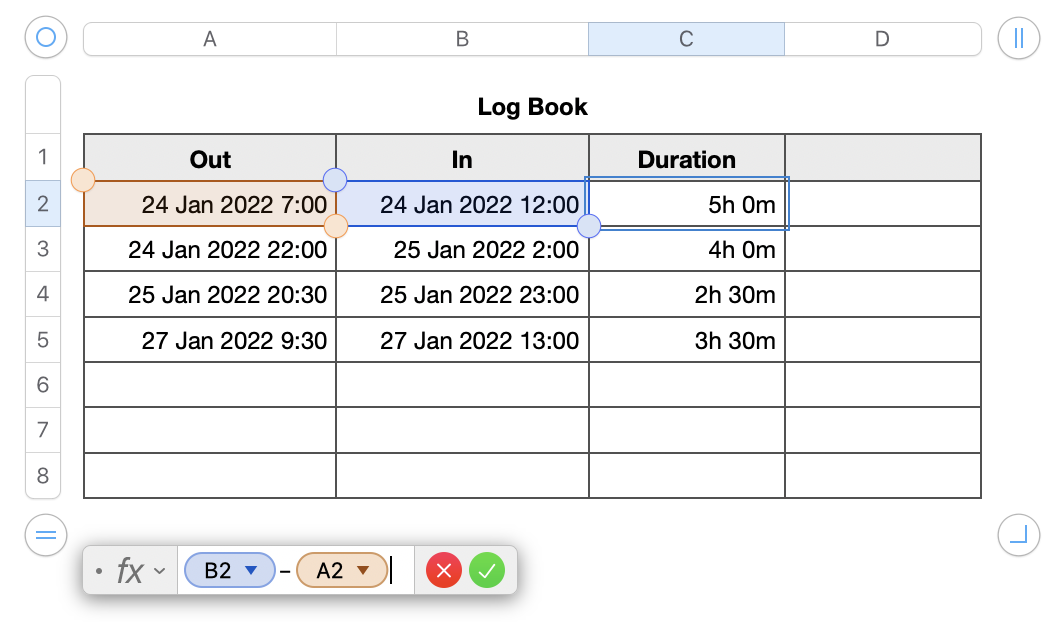The image size is (1052, 622).
Task: Click the Duration header cell
Action: (x=686, y=159)
